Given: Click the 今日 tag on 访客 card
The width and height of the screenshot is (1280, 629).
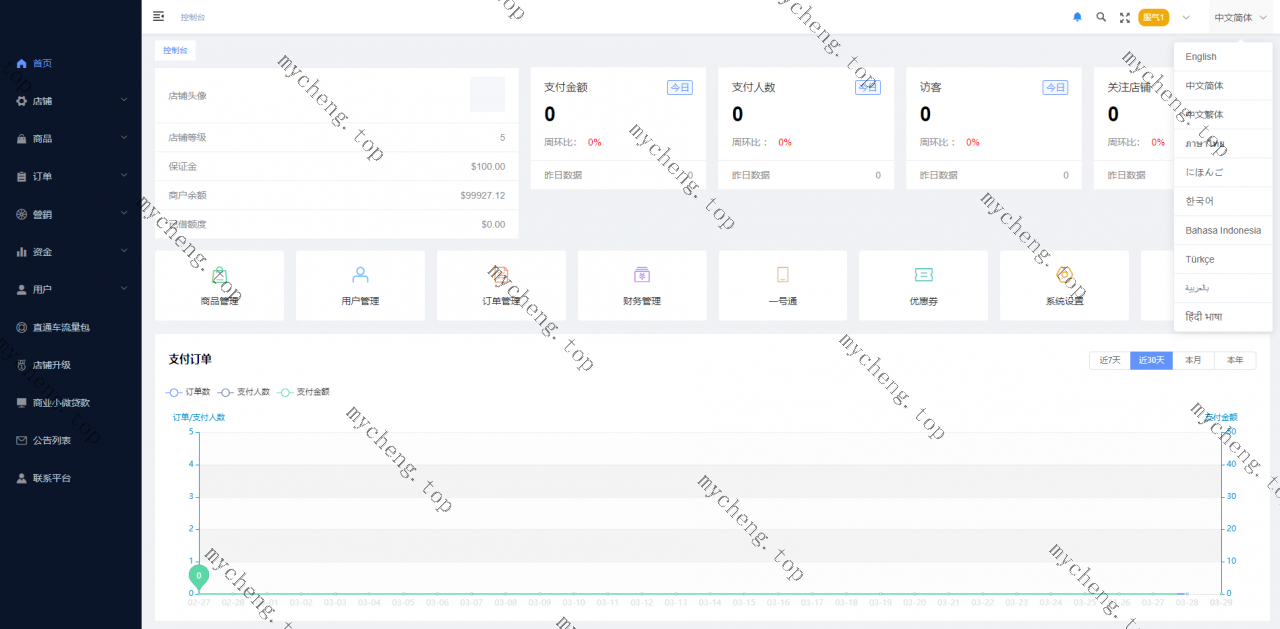Looking at the screenshot, I should pyautogui.click(x=1055, y=88).
